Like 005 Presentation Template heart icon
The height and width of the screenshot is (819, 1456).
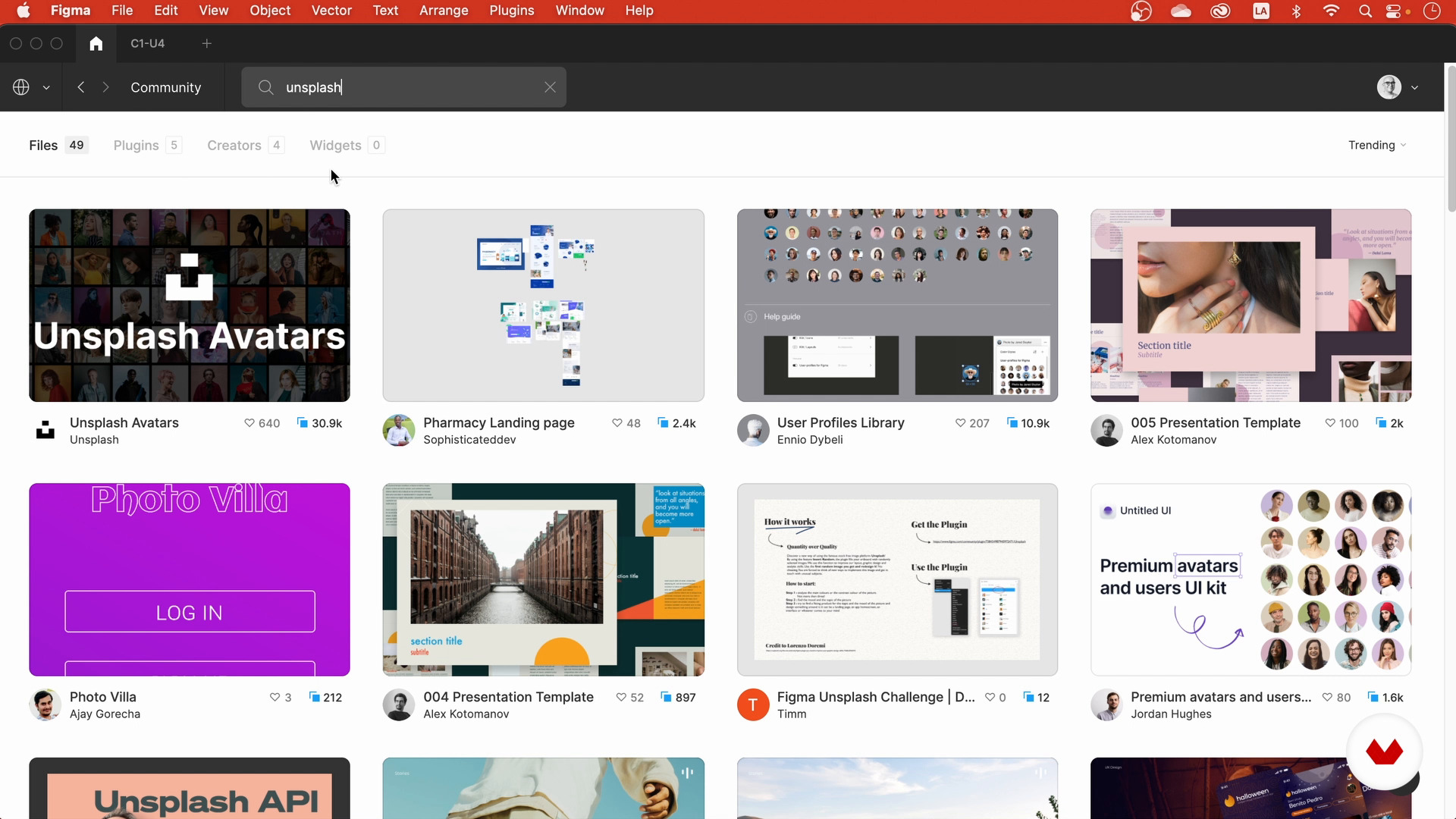(x=1329, y=423)
